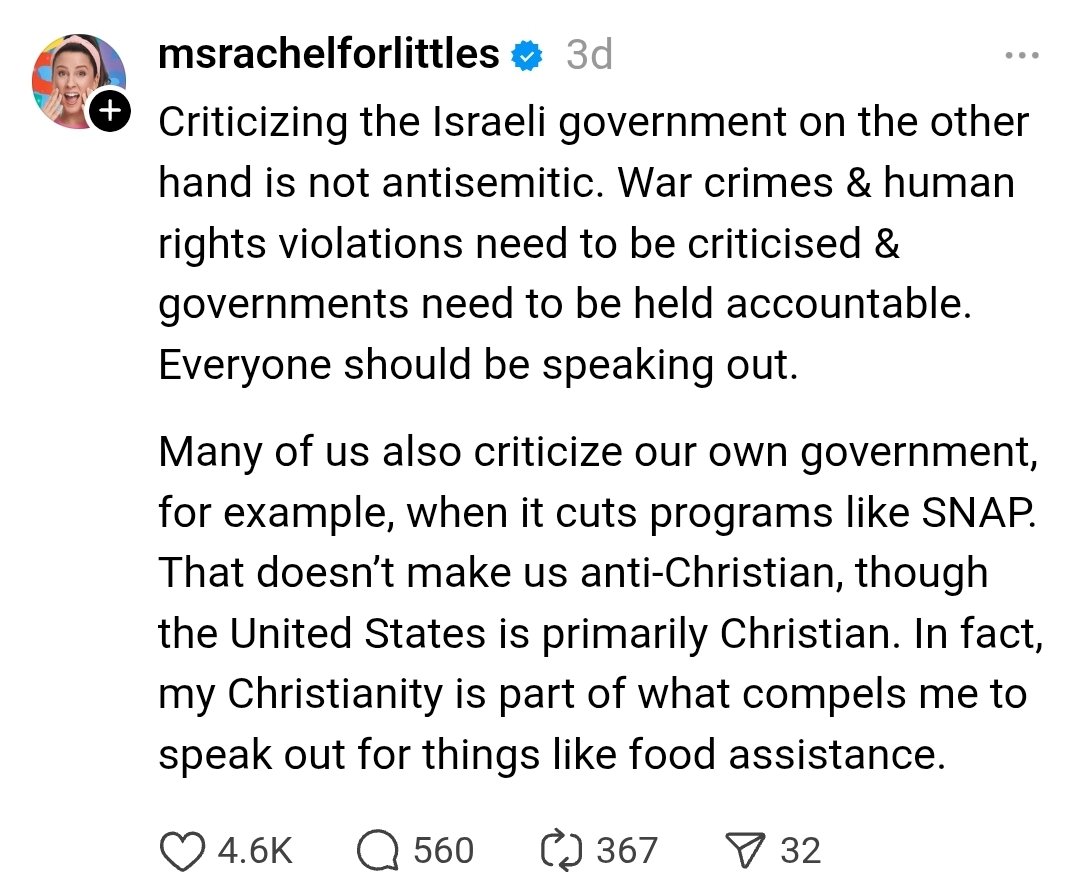Open replies via the comment bubble icon

click(x=376, y=851)
